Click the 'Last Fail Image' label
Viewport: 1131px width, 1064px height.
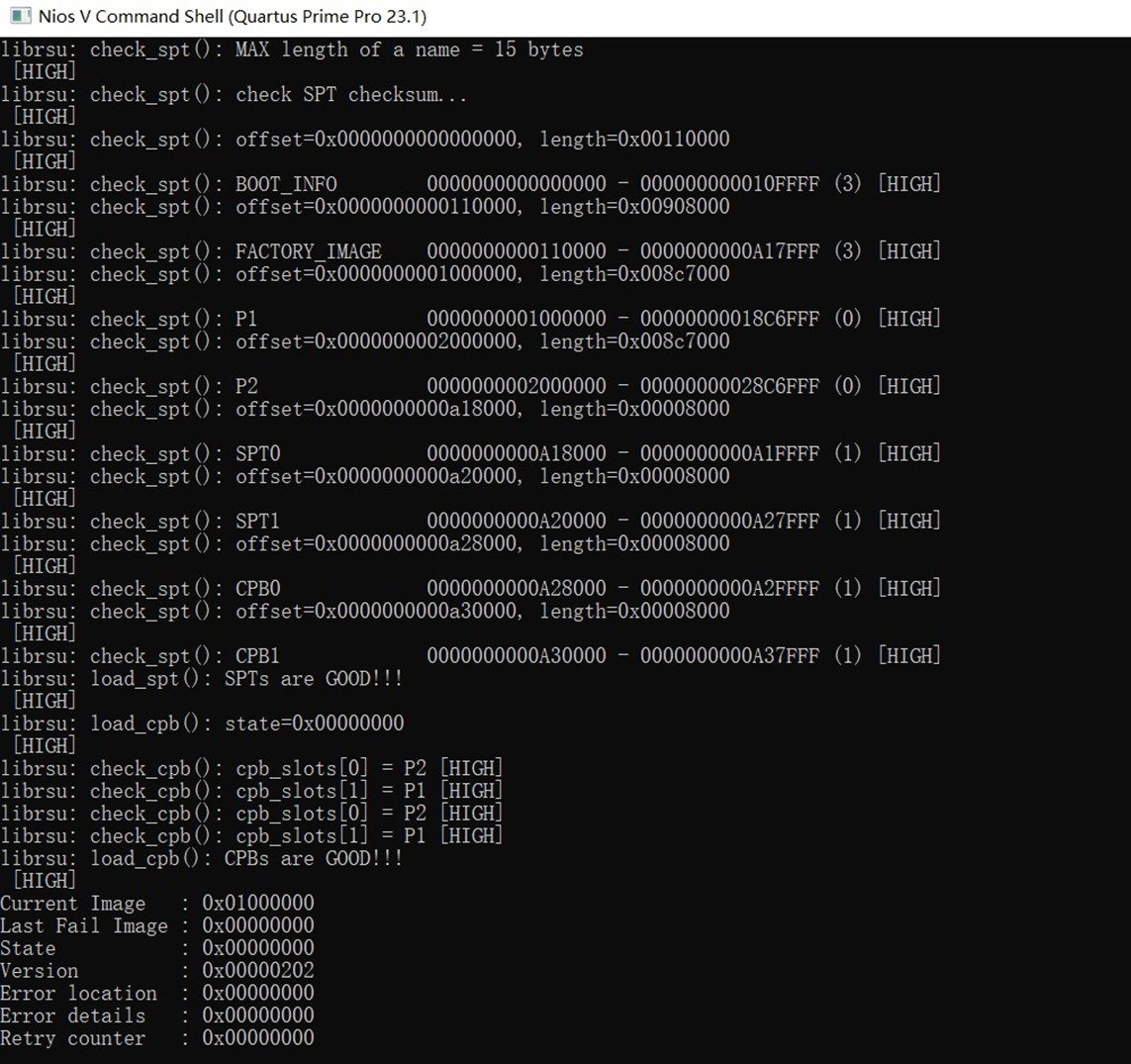coord(83,925)
